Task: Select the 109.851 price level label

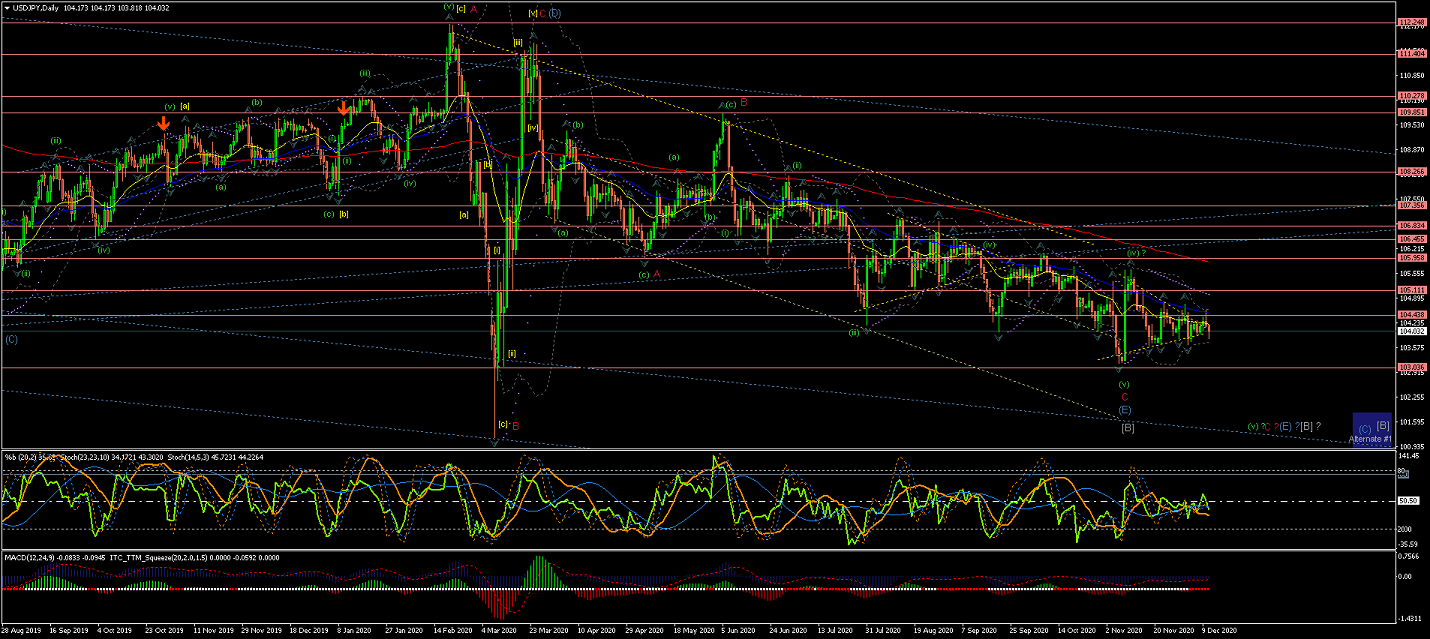Action: 1411,112
